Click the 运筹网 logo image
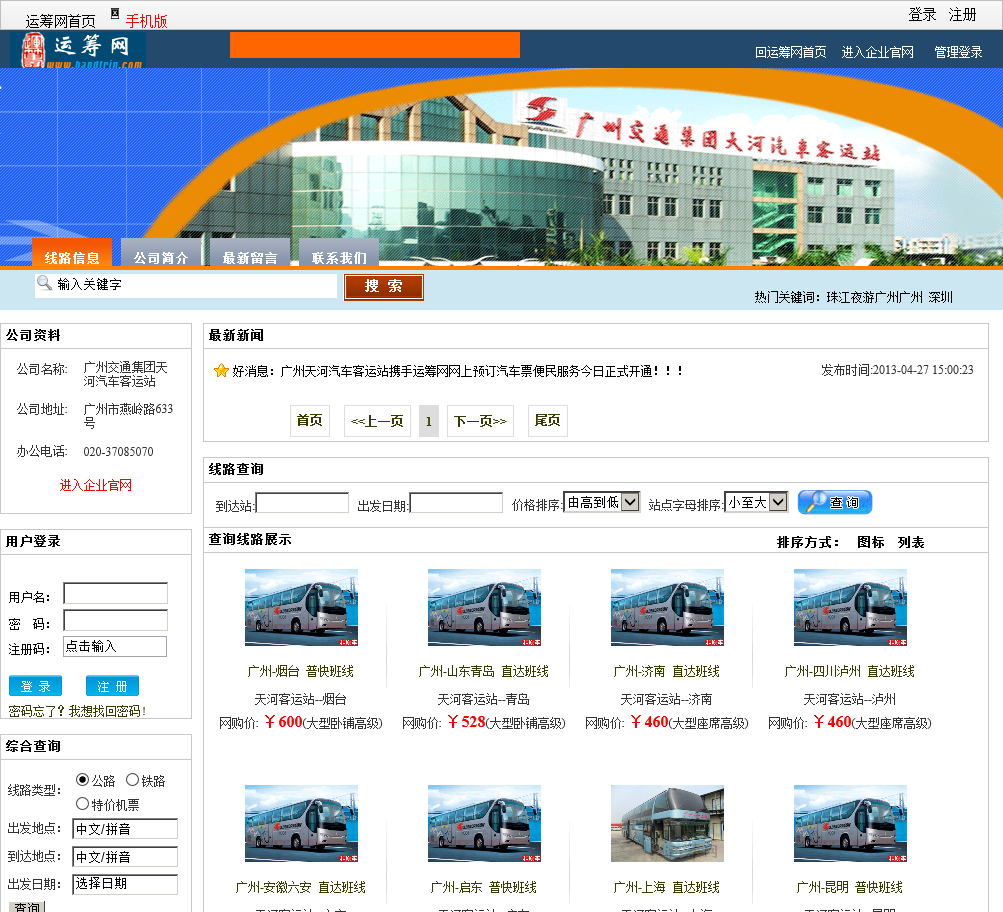Screen dimensions: 1003x912 coord(78,49)
